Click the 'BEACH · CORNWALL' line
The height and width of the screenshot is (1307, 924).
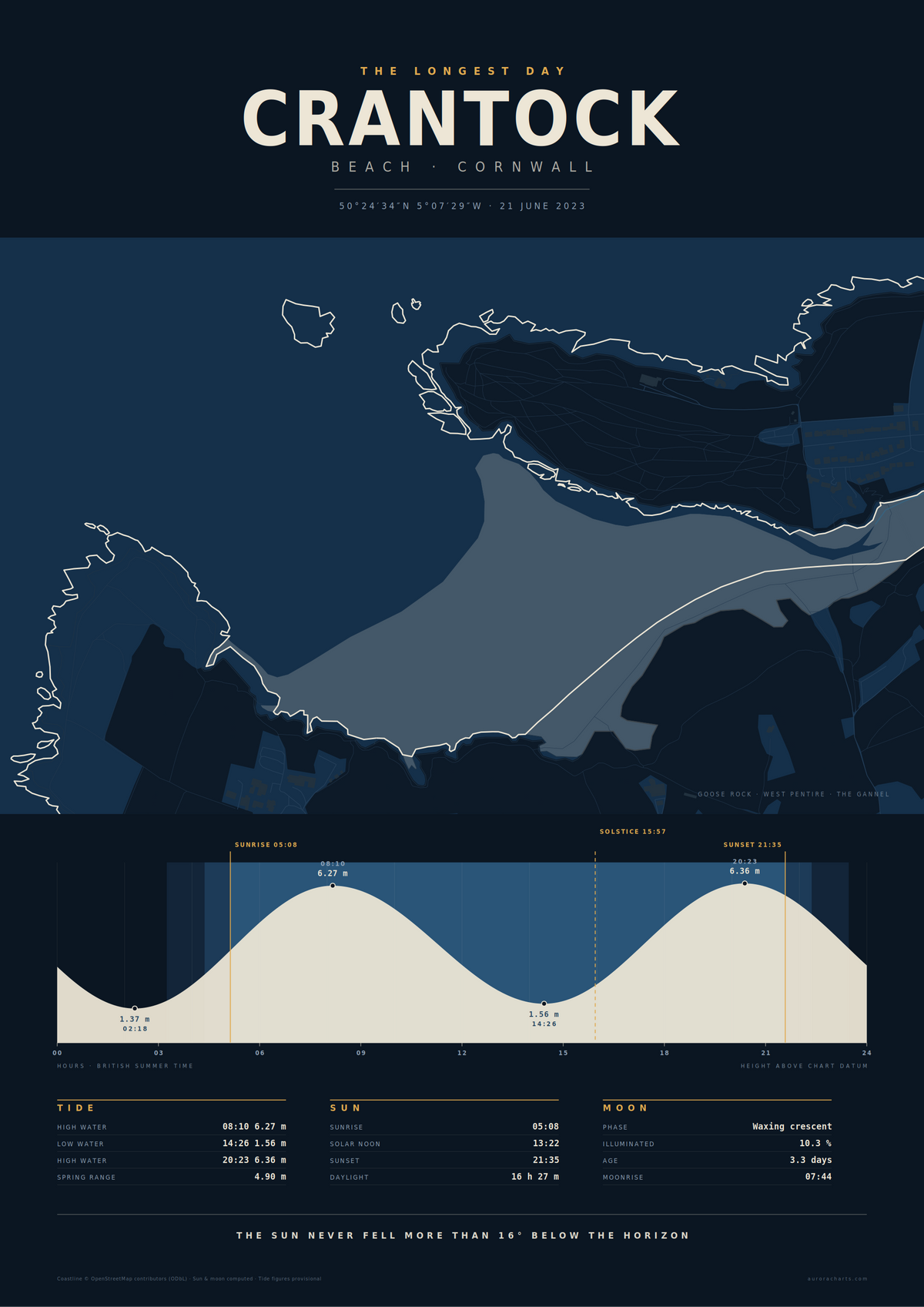pos(462,167)
